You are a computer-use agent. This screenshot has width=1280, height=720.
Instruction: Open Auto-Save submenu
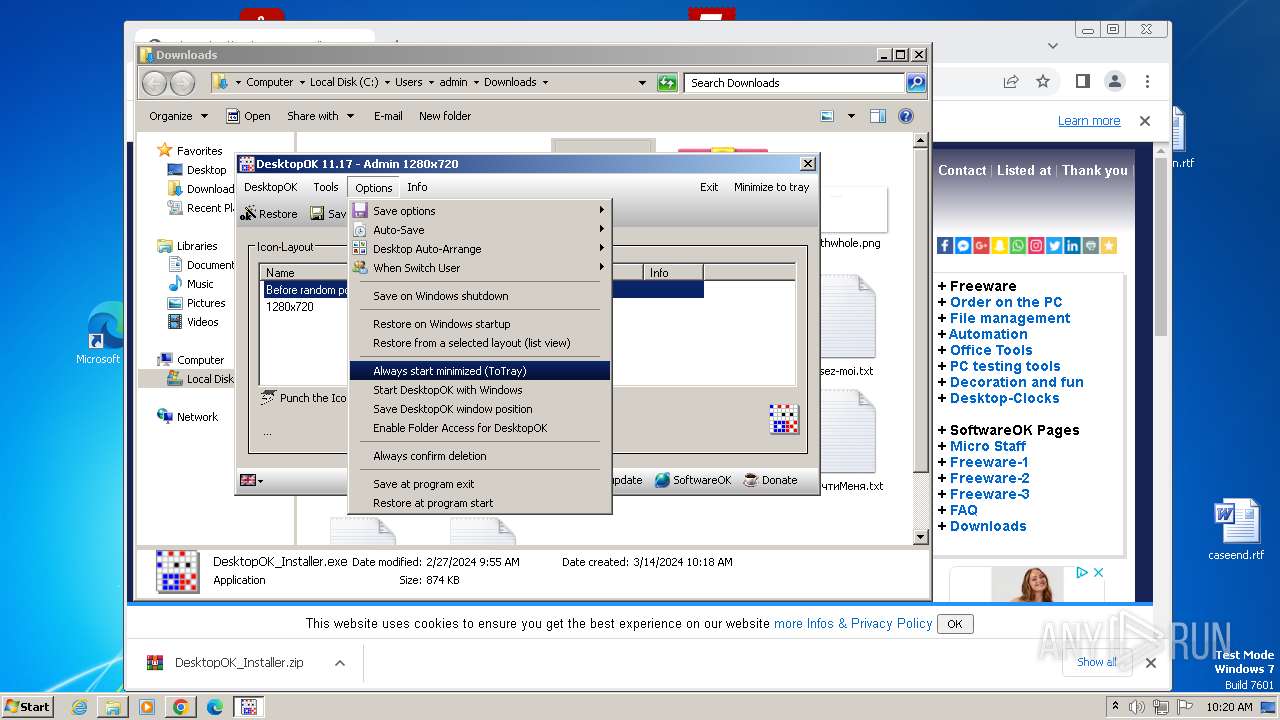(x=479, y=230)
